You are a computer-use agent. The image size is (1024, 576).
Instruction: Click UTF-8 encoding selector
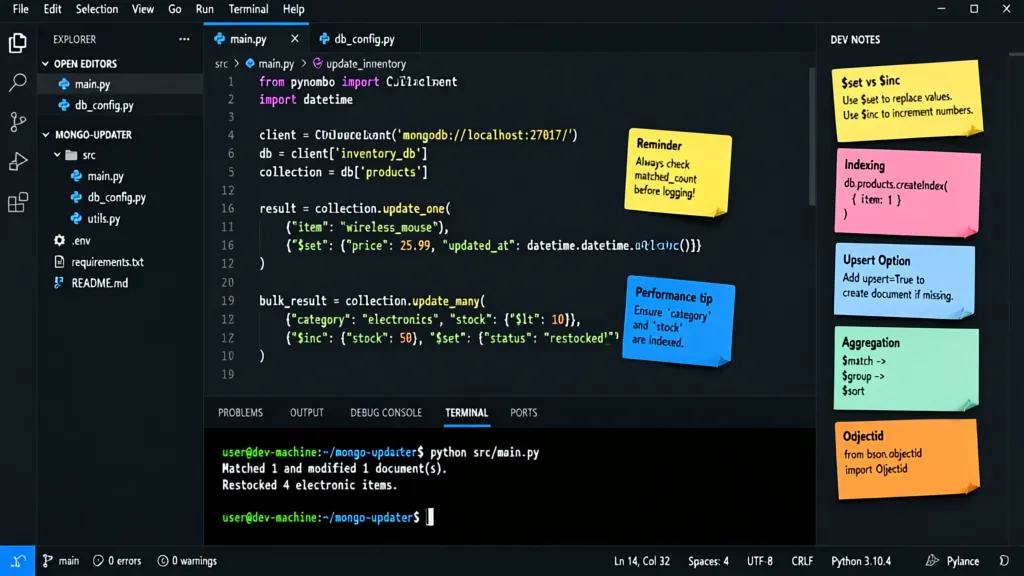760,561
